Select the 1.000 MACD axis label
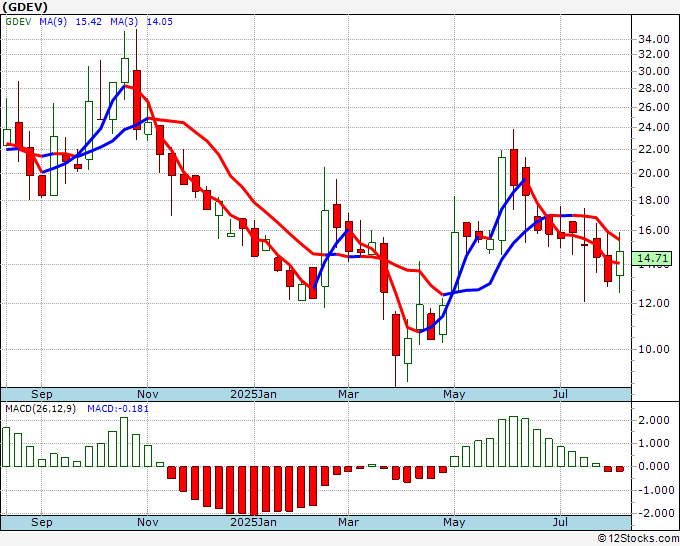680x546 pixels. (656, 443)
